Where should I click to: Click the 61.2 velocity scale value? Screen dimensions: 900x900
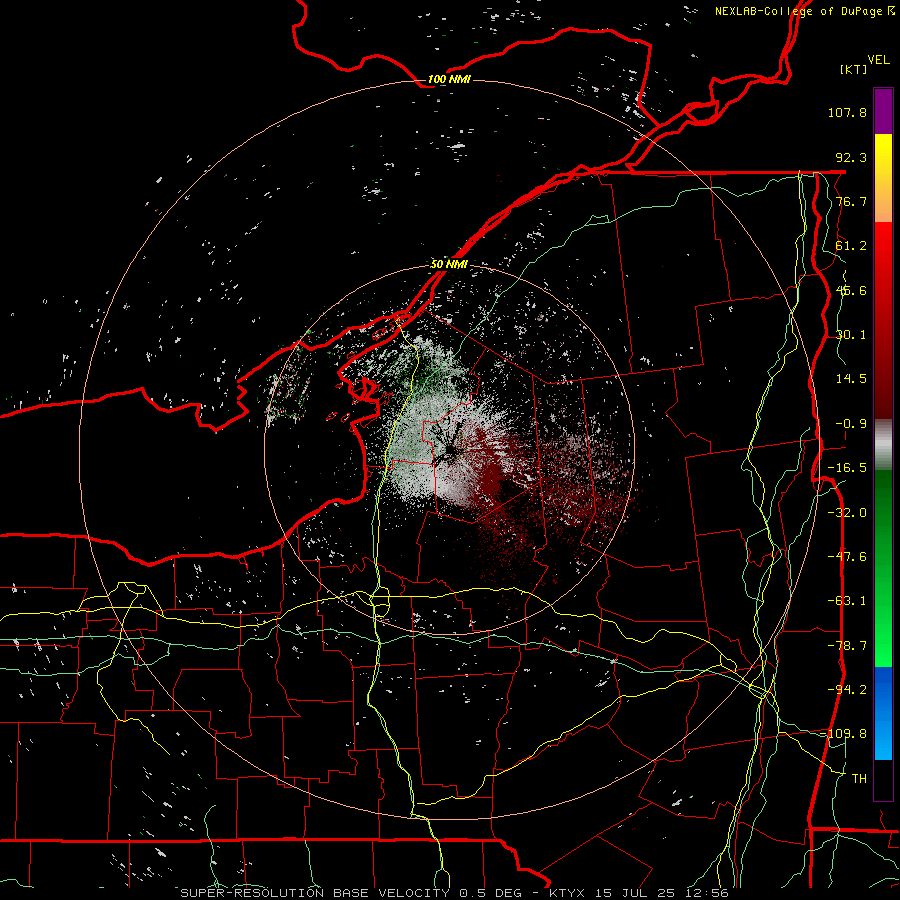point(851,246)
